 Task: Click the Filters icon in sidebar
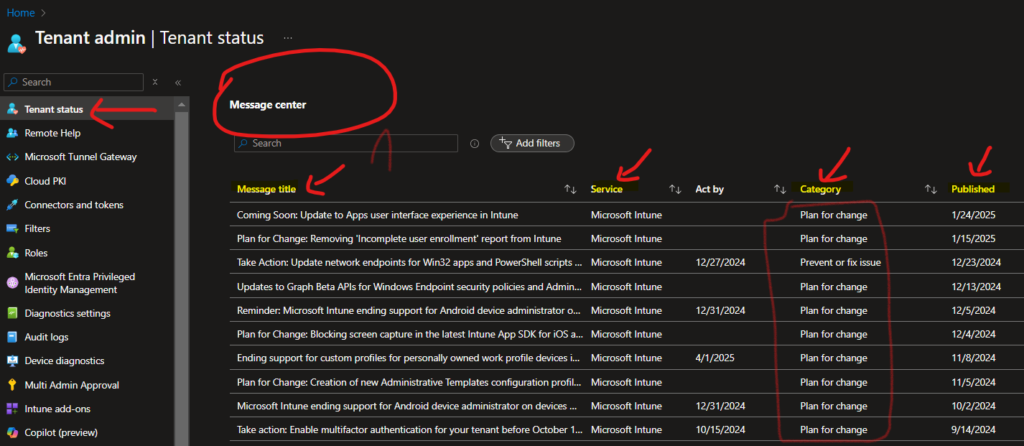point(12,229)
